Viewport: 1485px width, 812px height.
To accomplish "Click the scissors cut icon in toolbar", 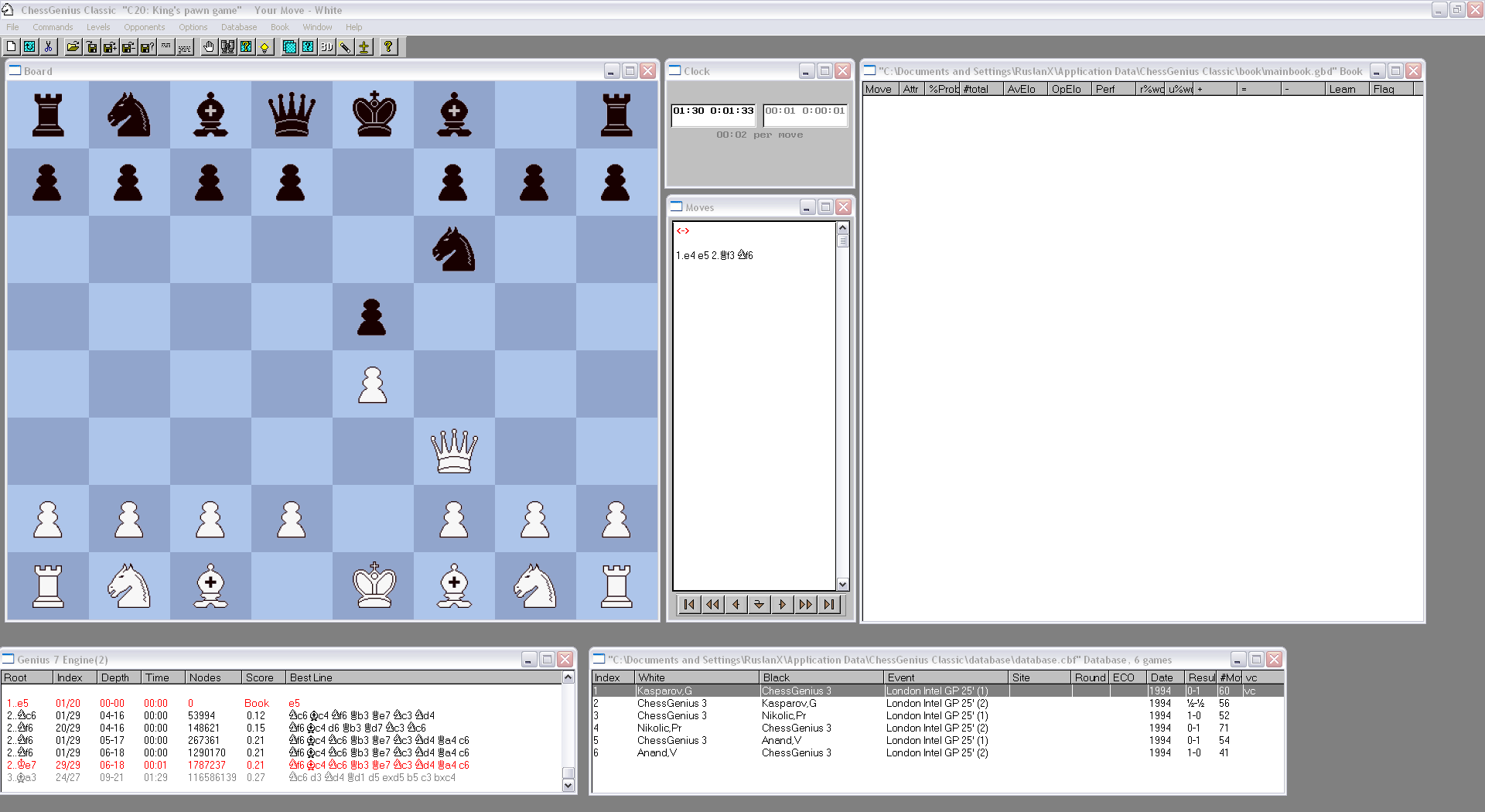I will (x=48, y=47).
